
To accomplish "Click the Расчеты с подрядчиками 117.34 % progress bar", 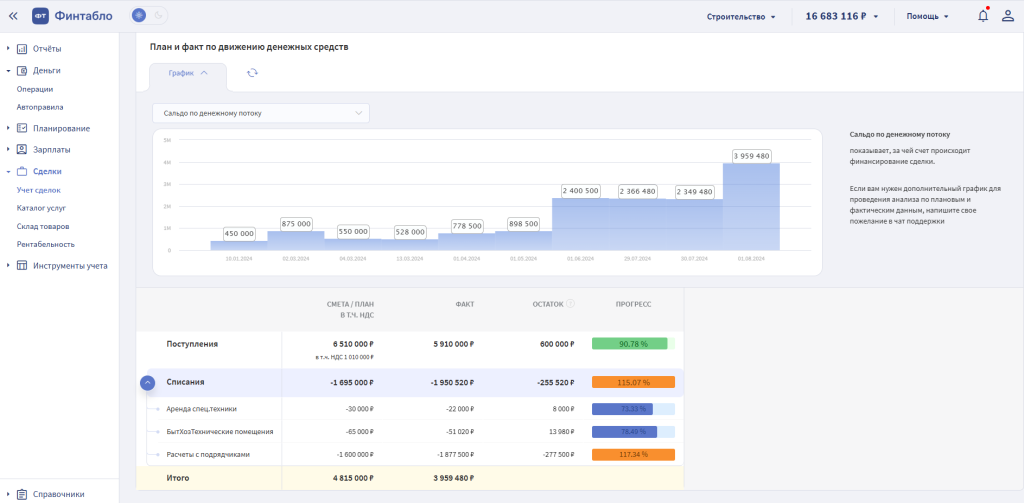I will coord(633,455).
